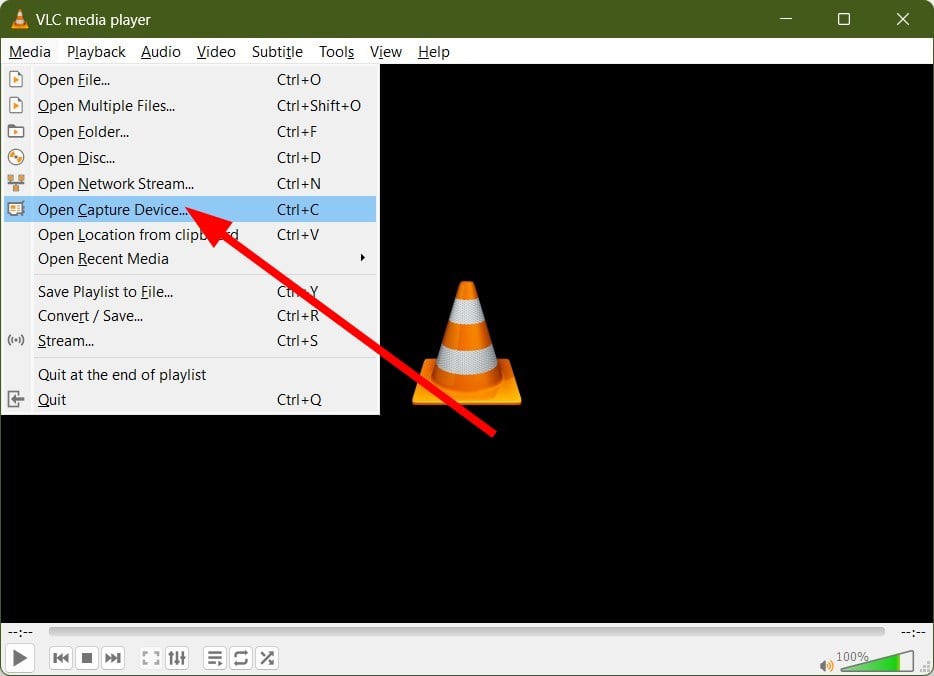Click the elapsed time label
This screenshot has height=676, width=934.
tap(21, 632)
